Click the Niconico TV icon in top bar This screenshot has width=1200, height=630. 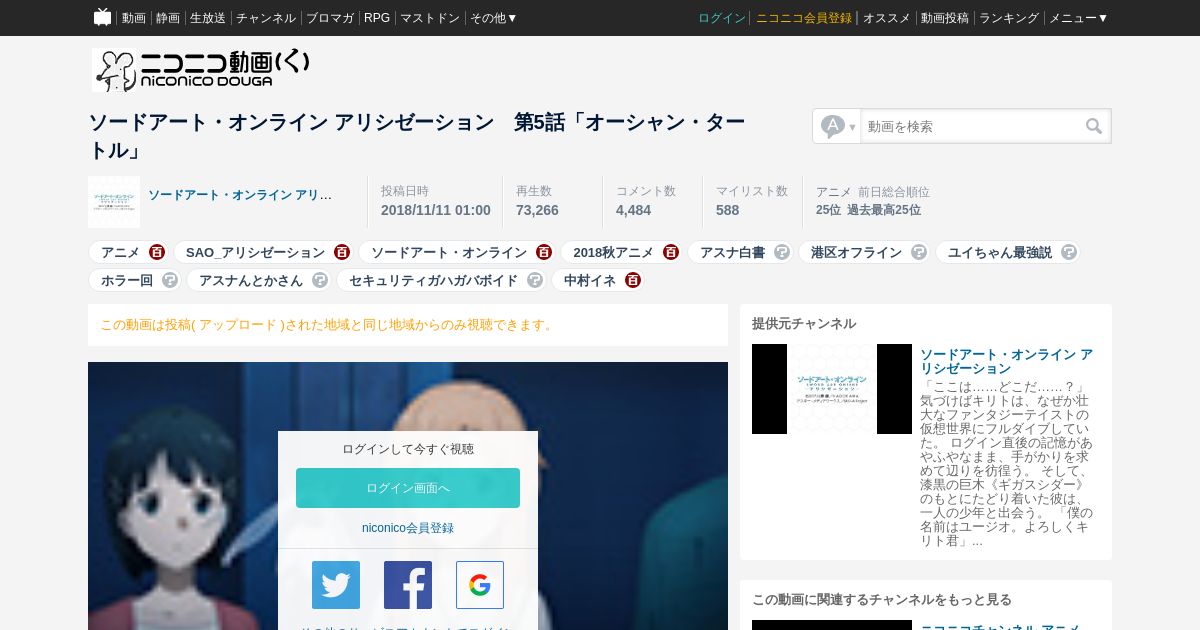(102, 17)
